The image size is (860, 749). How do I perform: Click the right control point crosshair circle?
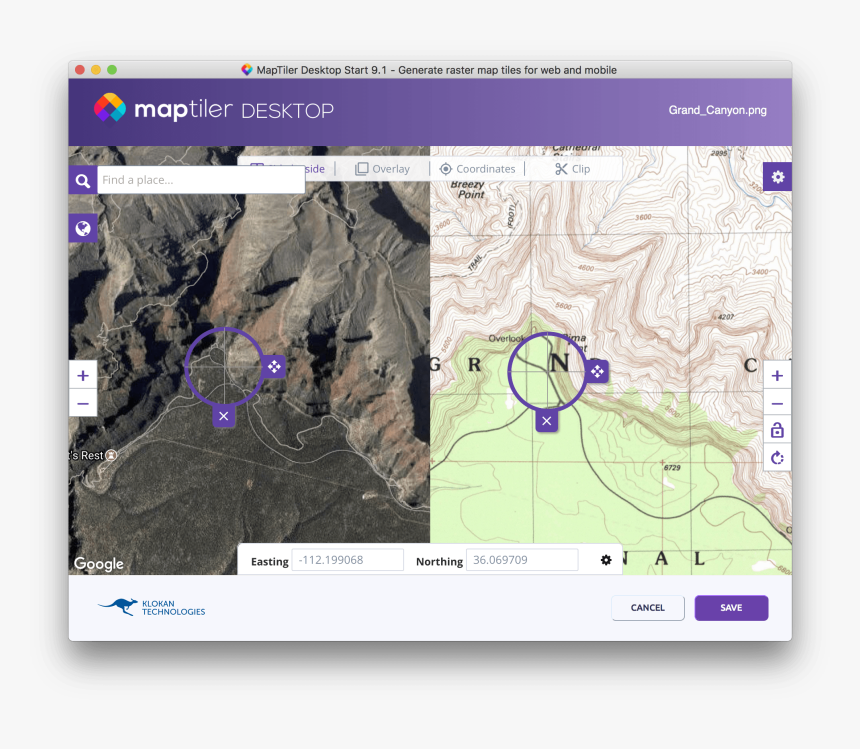(x=547, y=372)
